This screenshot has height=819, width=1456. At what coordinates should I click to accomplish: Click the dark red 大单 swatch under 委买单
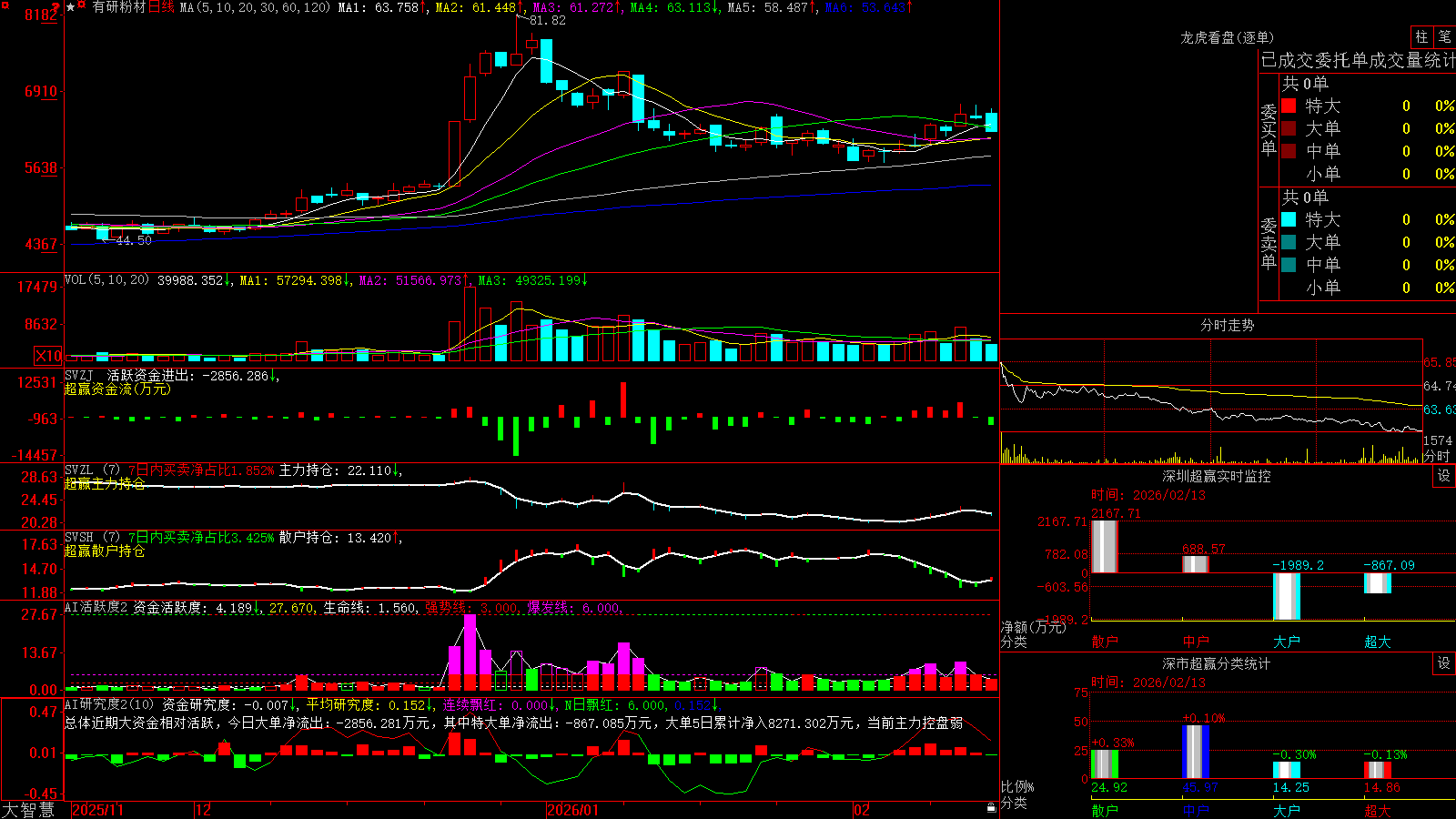pyautogui.click(x=1289, y=128)
